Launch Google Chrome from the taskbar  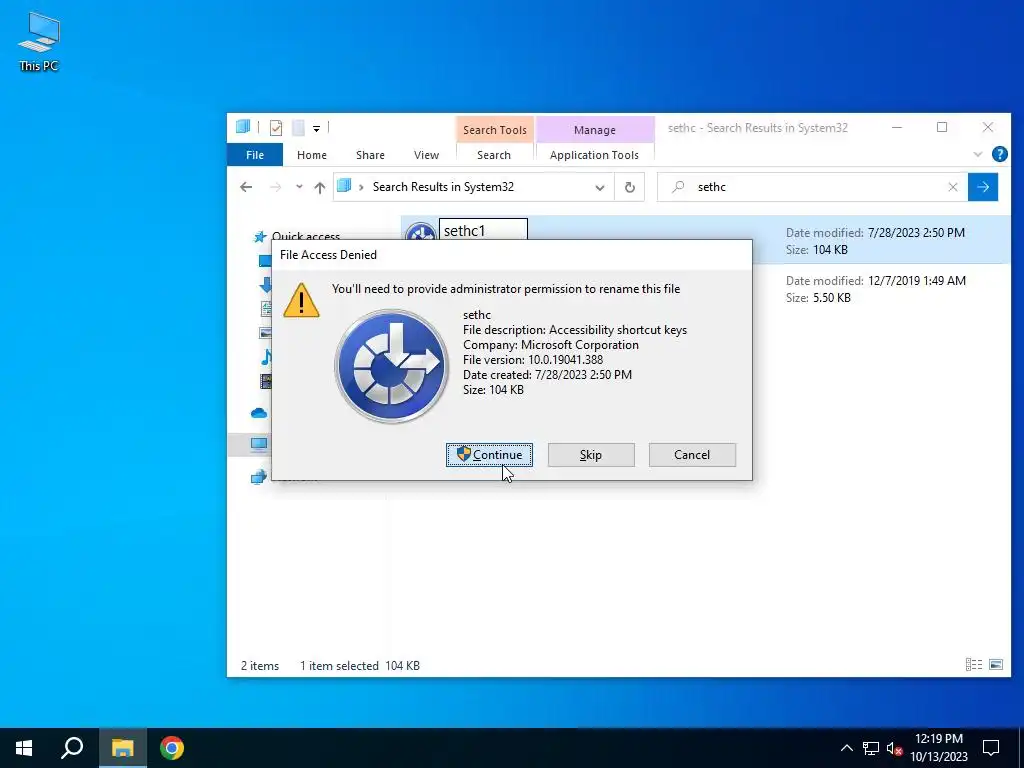click(x=172, y=748)
